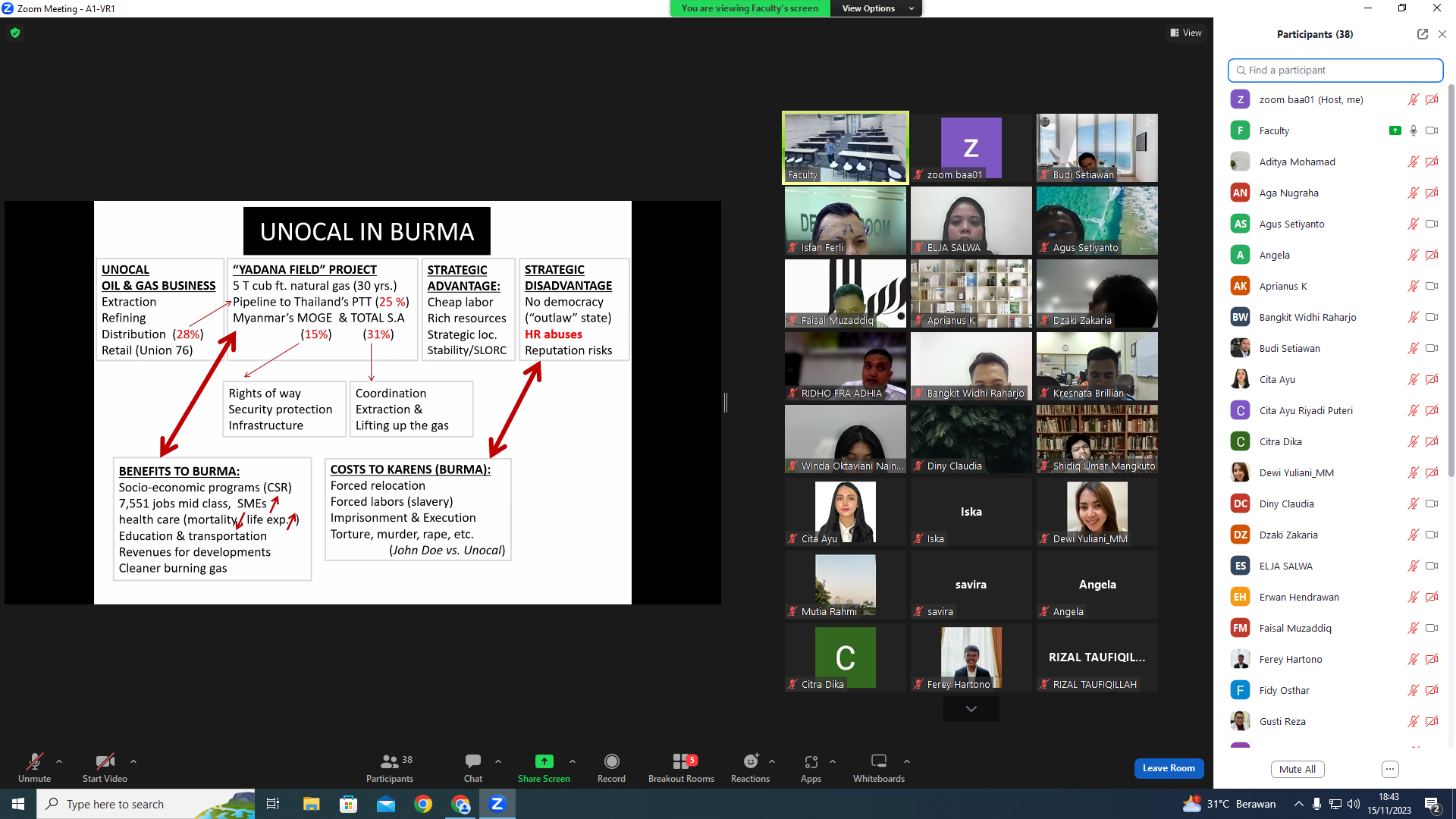1456x819 pixels.
Task: Open Task View in the taskbar
Action: coord(273,804)
